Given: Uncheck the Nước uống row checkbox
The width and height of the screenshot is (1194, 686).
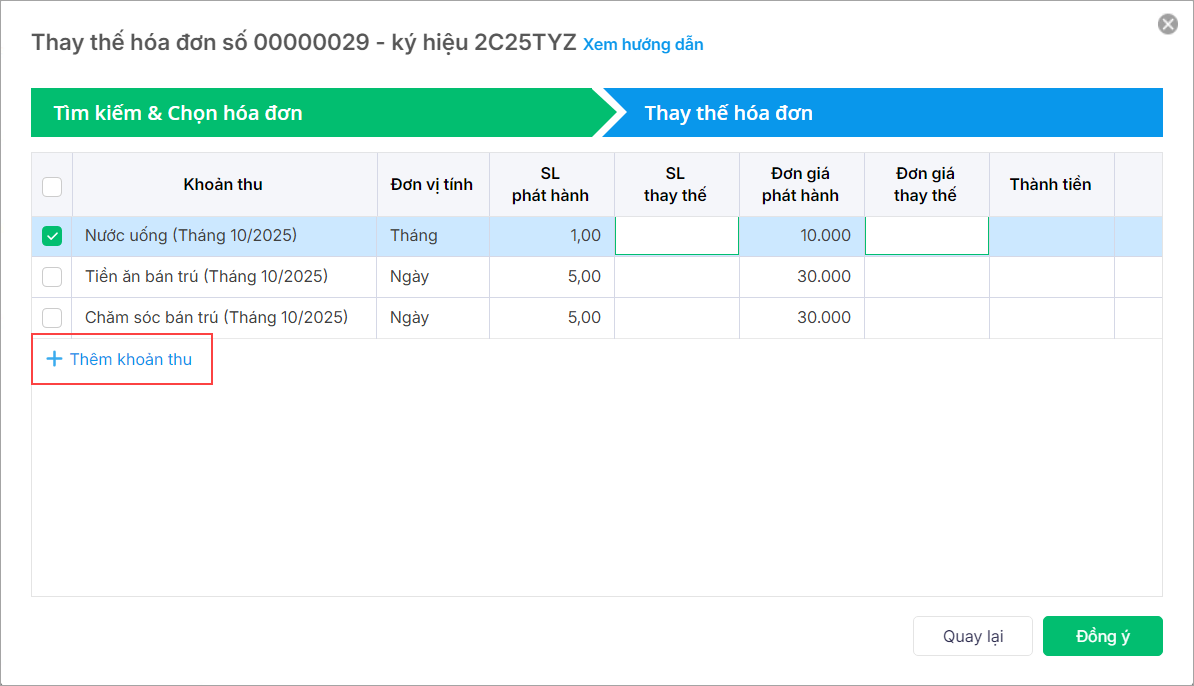Looking at the screenshot, I should [x=52, y=236].
